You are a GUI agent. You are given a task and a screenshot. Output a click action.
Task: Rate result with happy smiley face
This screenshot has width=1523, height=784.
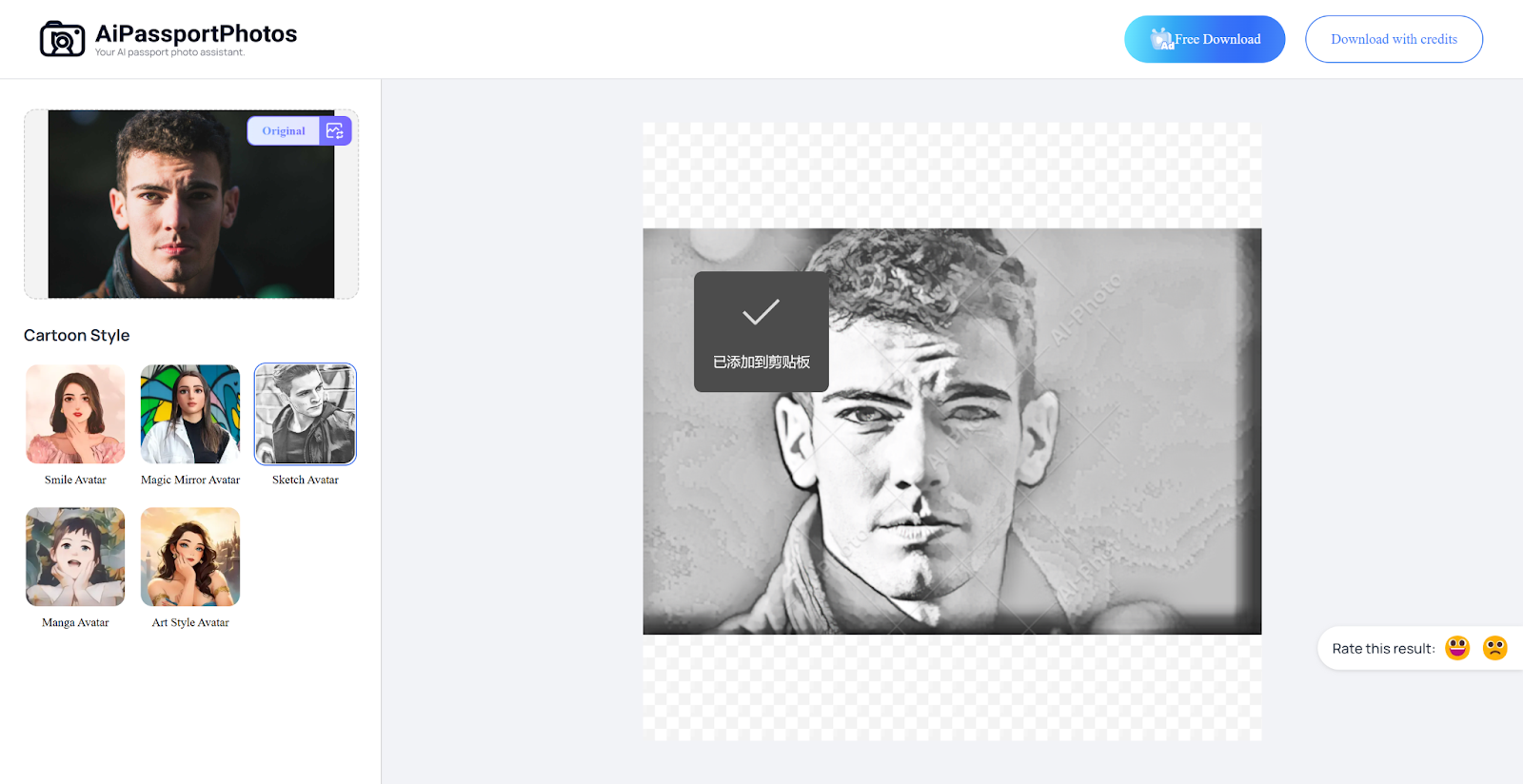pyautogui.click(x=1457, y=648)
